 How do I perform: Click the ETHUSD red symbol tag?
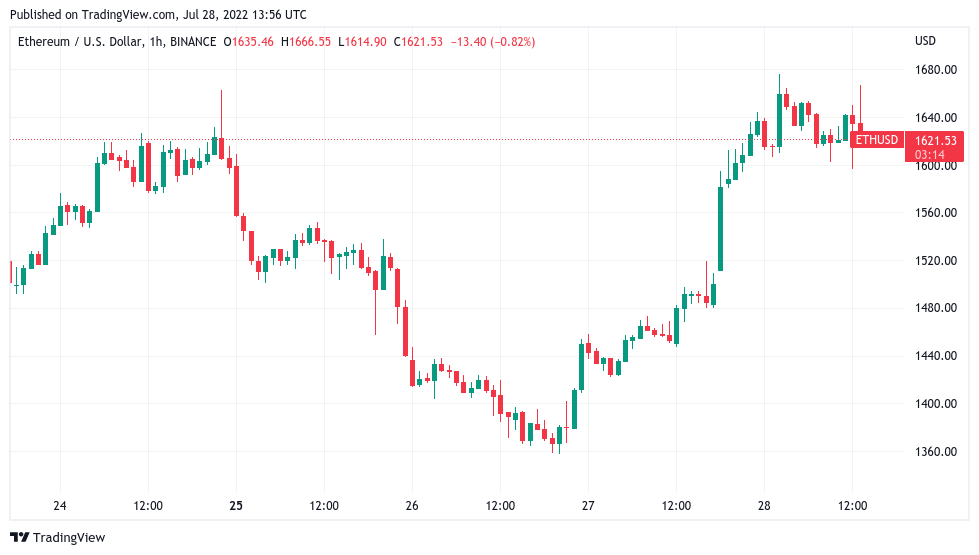[877, 140]
